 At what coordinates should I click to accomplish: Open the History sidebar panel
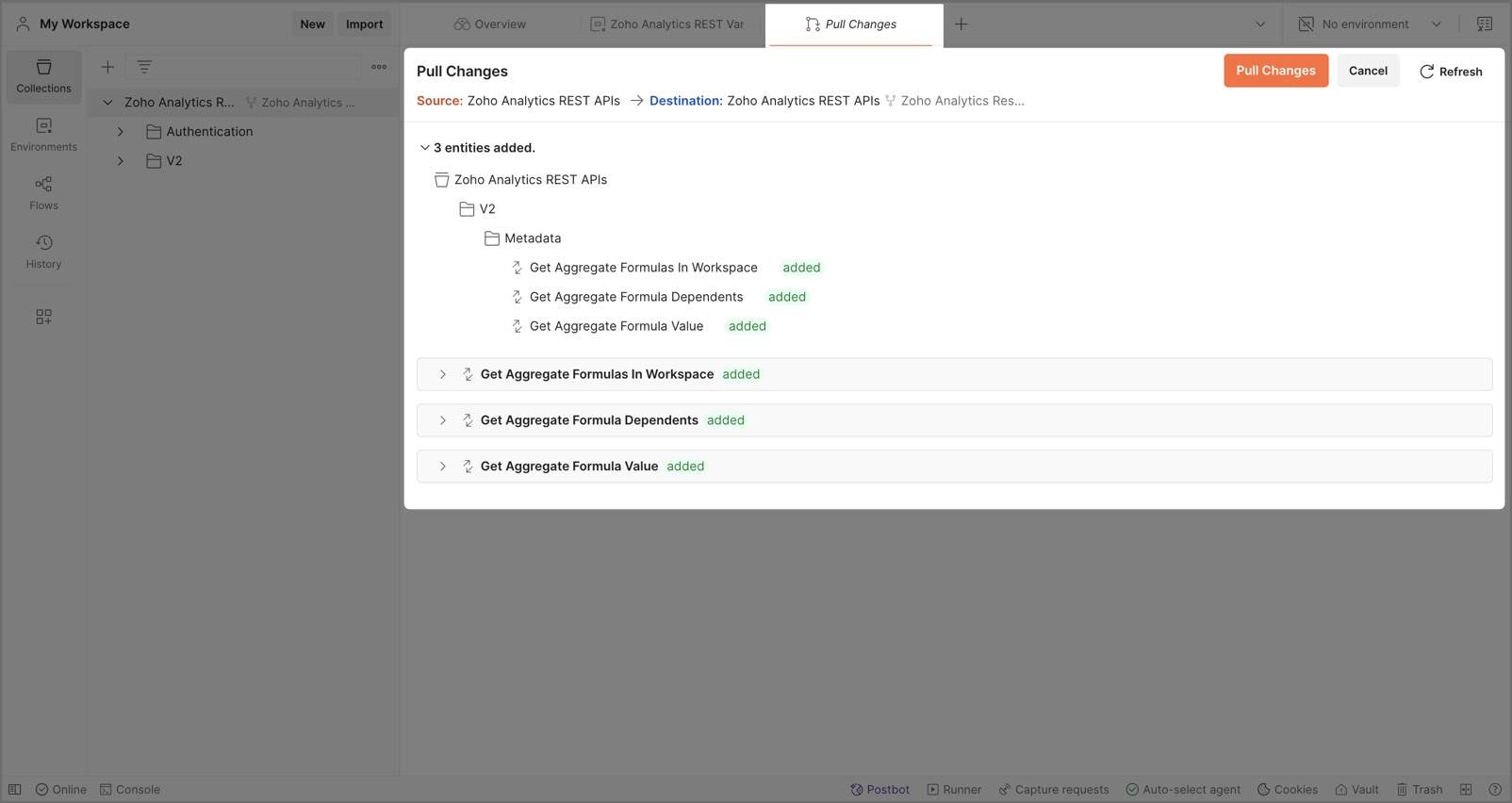point(43,252)
